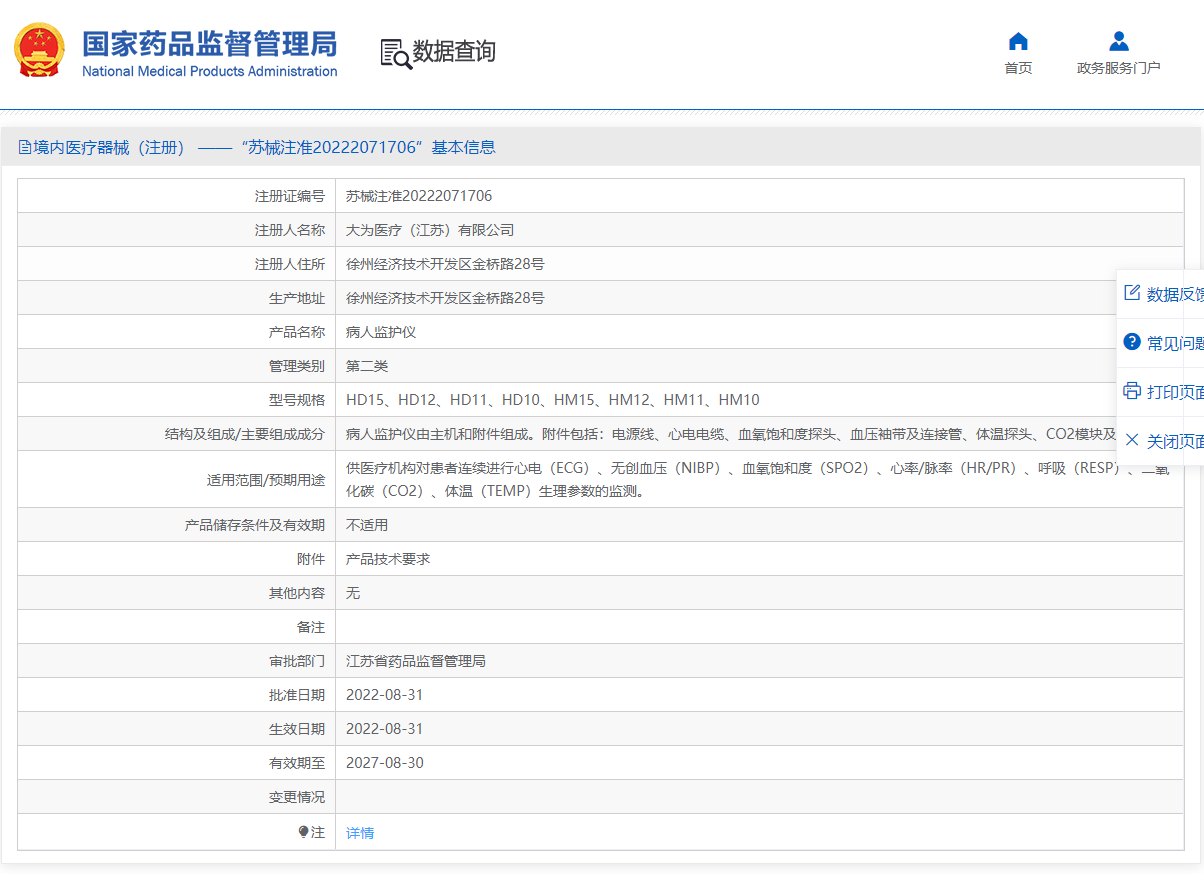Go to 首页 home icon
Image resolution: width=1204 pixels, height=874 pixels.
1018,41
